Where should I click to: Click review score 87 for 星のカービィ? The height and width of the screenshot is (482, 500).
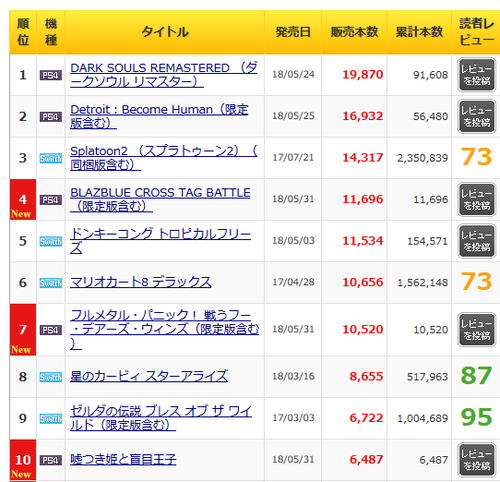click(477, 376)
